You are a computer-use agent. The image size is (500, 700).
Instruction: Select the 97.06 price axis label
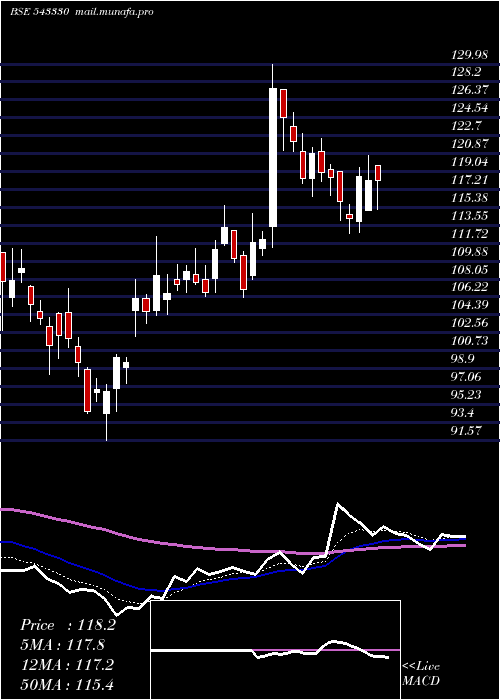tap(467, 377)
